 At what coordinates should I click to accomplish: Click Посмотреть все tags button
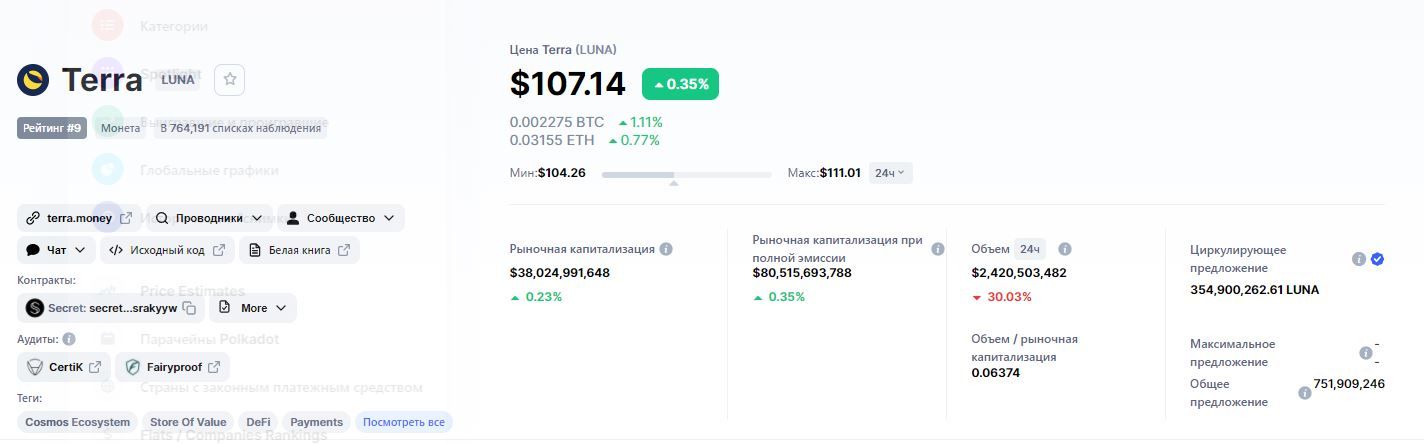(x=404, y=422)
